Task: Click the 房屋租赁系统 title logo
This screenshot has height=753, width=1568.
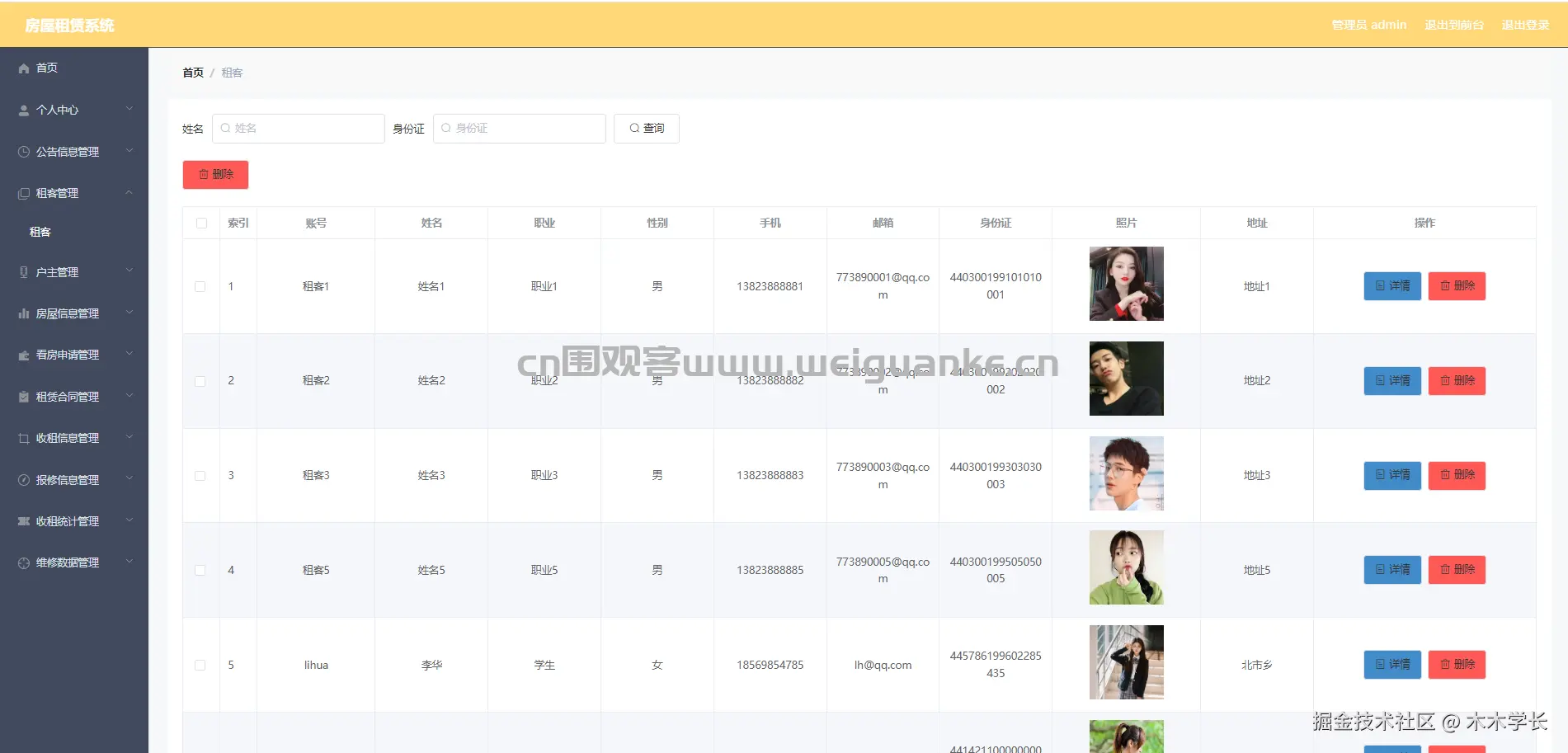Action: 69,26
